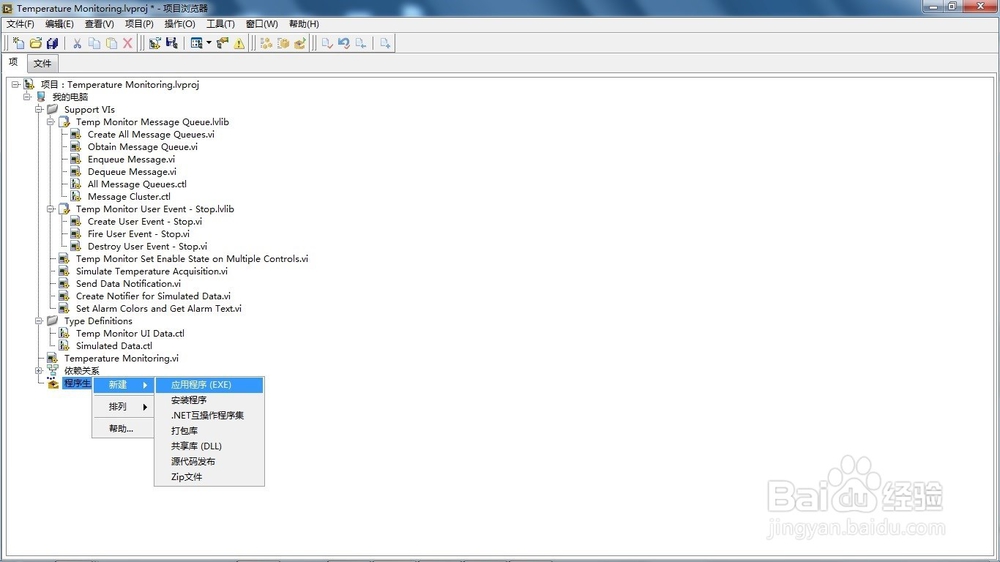
Task: Collapse the 我的电脑 node
Action: 27,97
